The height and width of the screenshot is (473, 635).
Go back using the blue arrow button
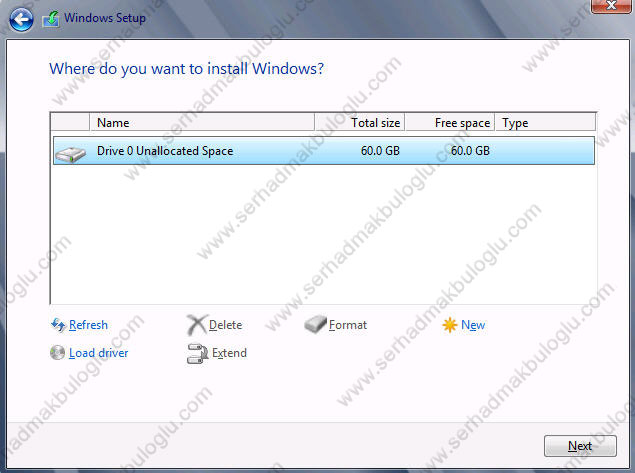click(x=21, y=19)
